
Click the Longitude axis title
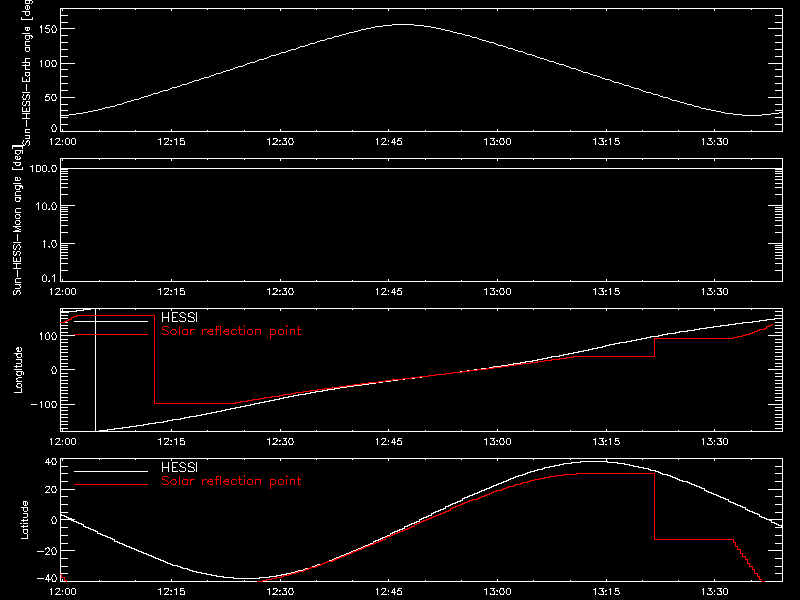coord(18,370)
